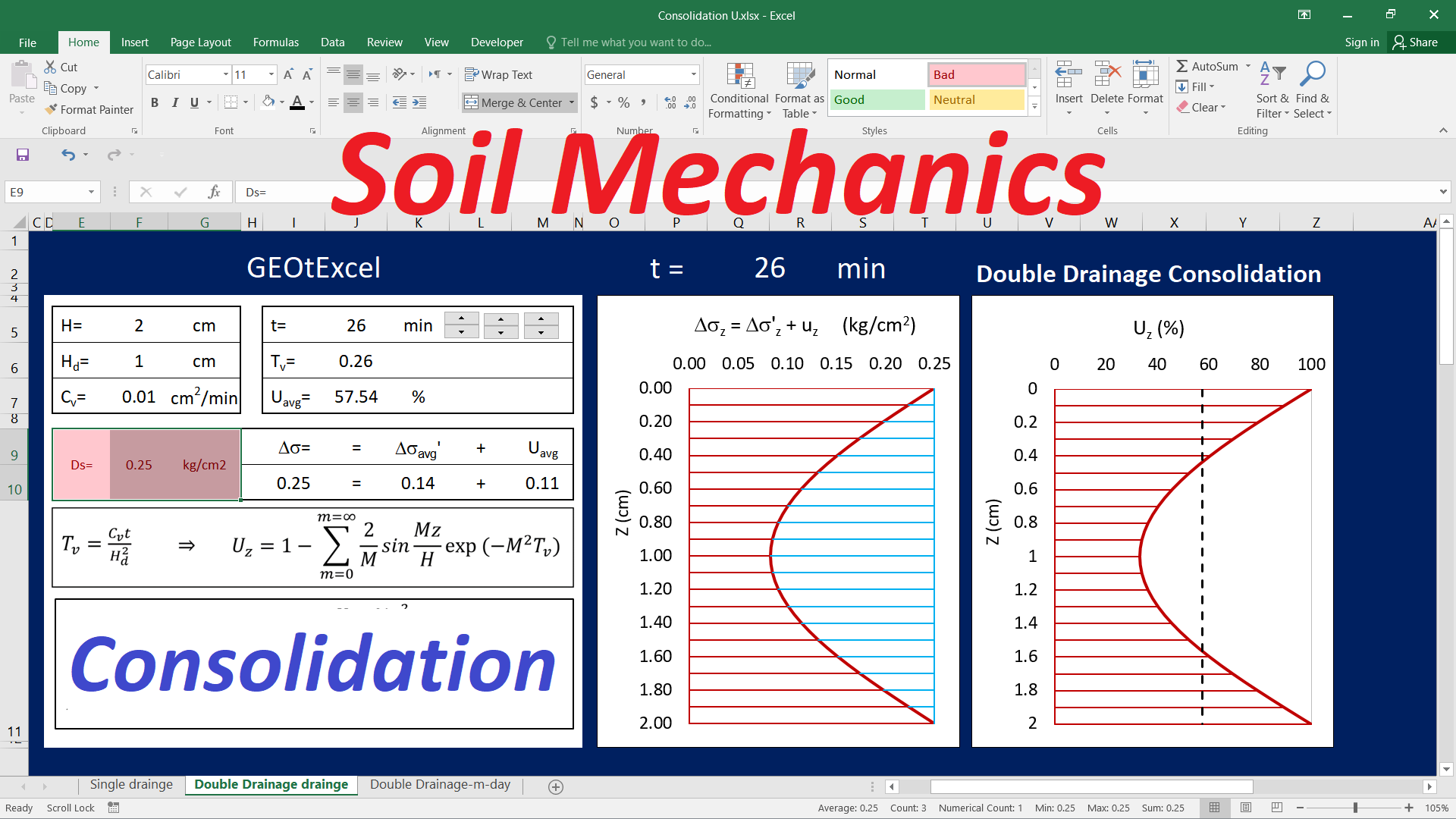The width and height of the screenshot is (1456, 819).
Task: Toggle Merge & Center
Action: click(x=513, y=102)
